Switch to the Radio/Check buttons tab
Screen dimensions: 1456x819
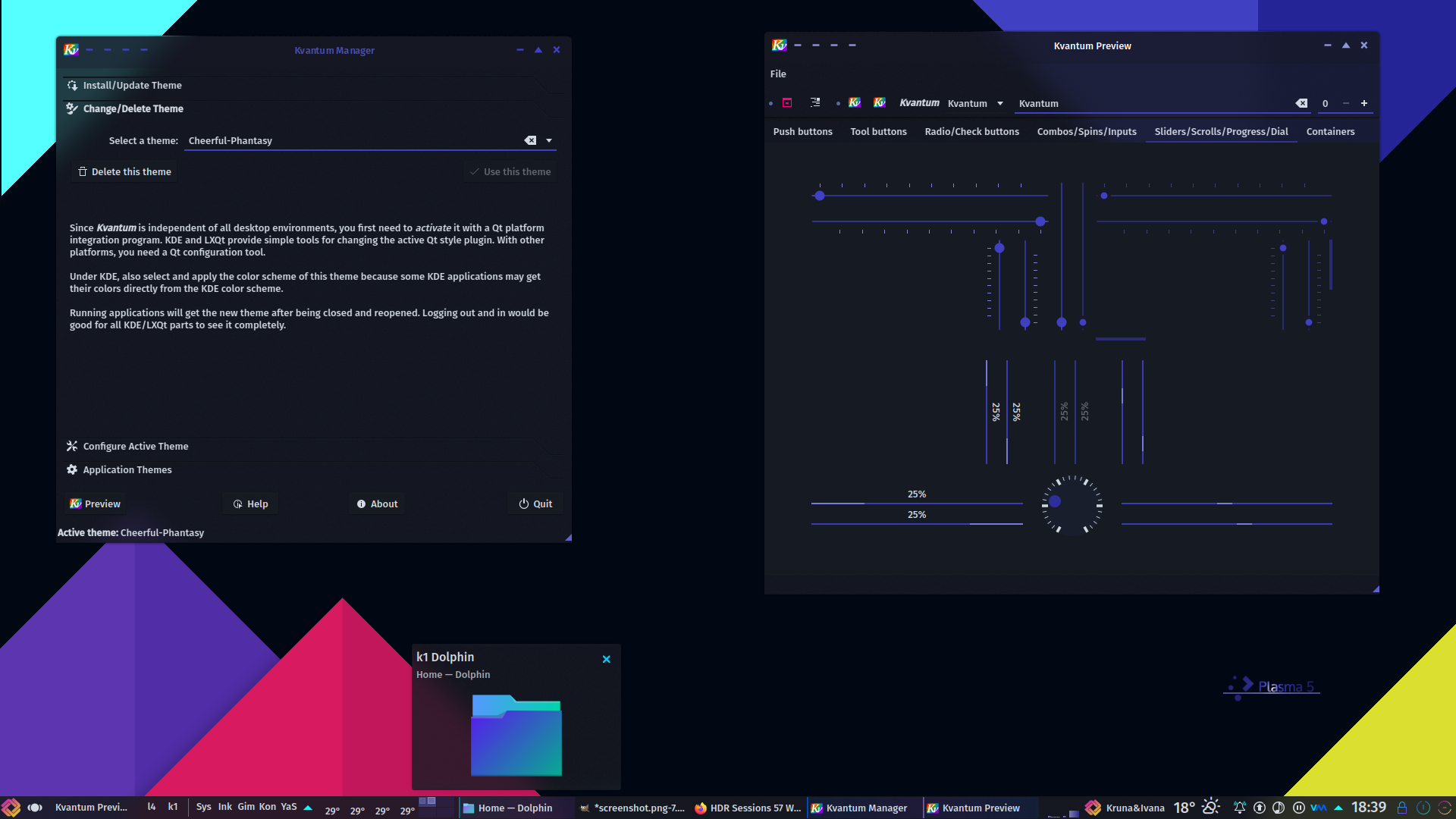(971, 131)
